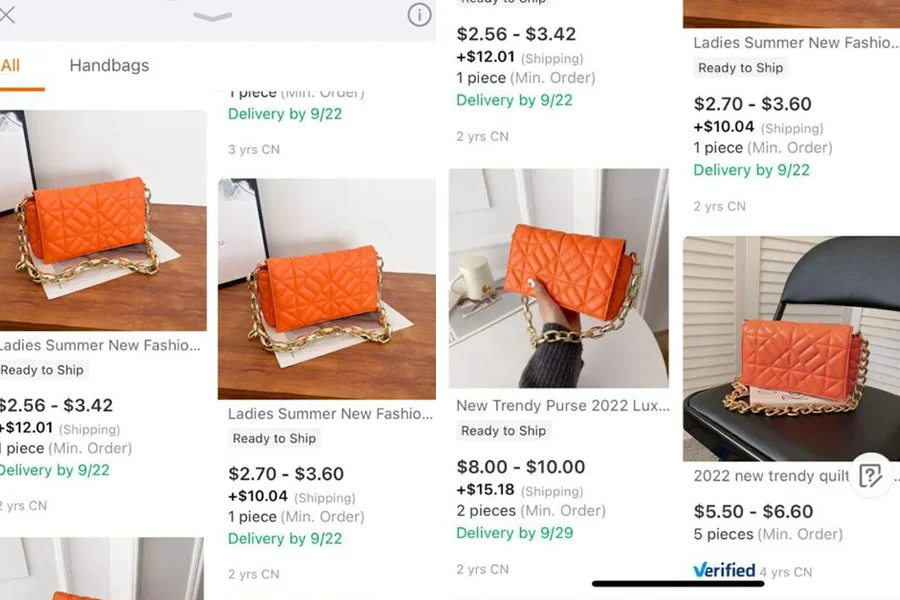This screenshot has height=600, width=900.
Task: Open the $2.56 - $3.42 bag photo on wooden table
Action: click(x=103, y=220)
